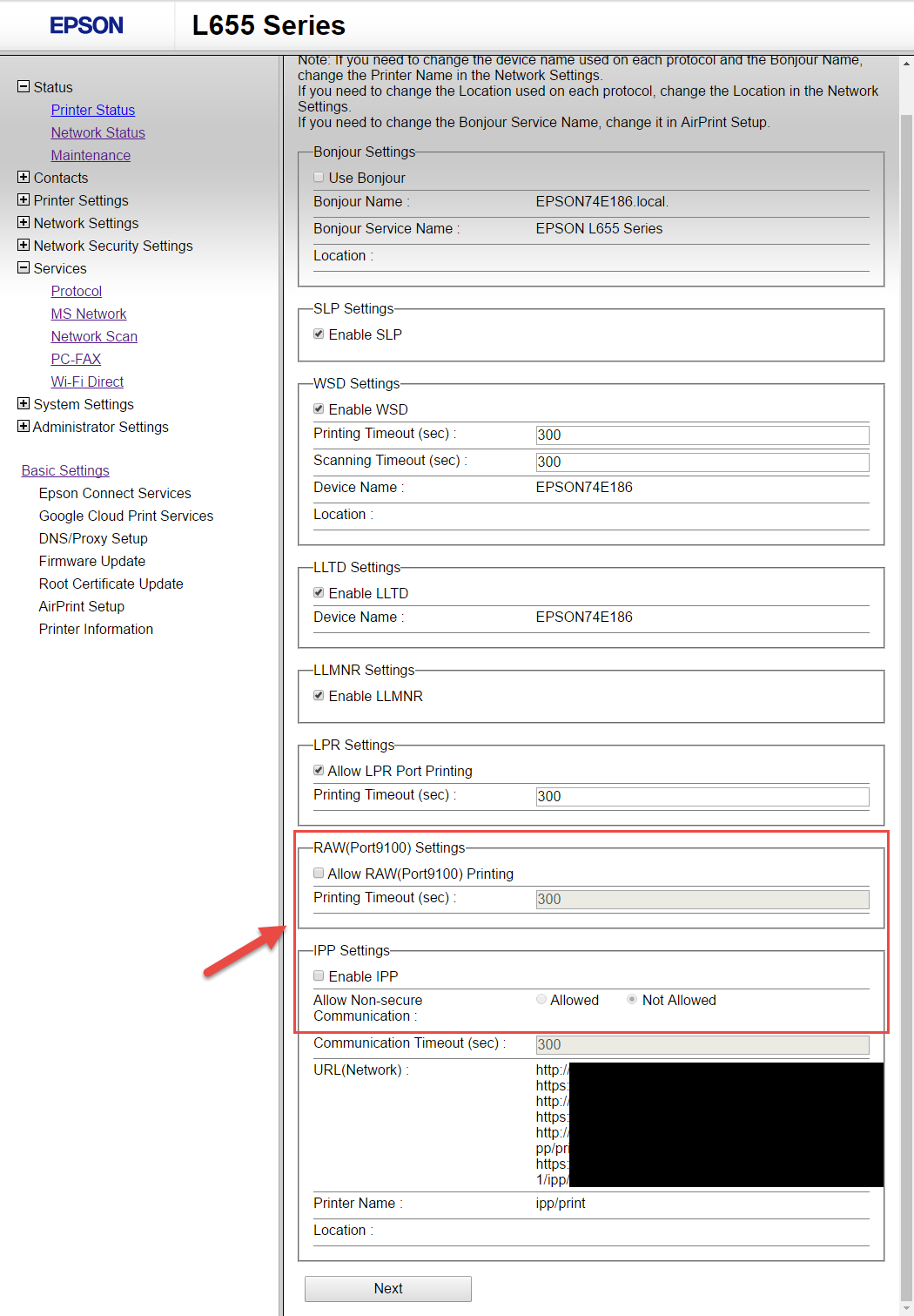Click the L655 Series page title
The width and height of the screenshot is (914, 1316).
click(269, 25)
